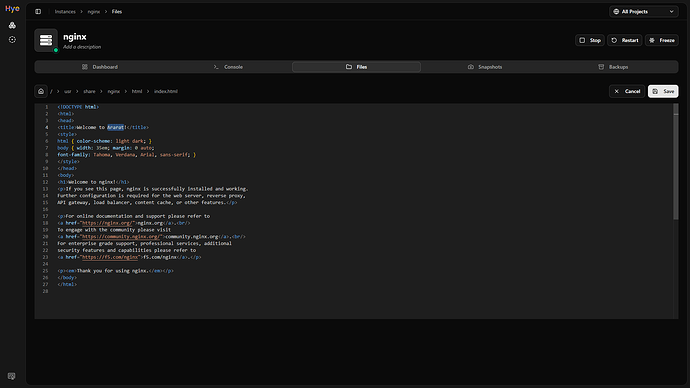Open Instances in top breadcrumb
The image size is (690, 388).
tap(65, 11)
